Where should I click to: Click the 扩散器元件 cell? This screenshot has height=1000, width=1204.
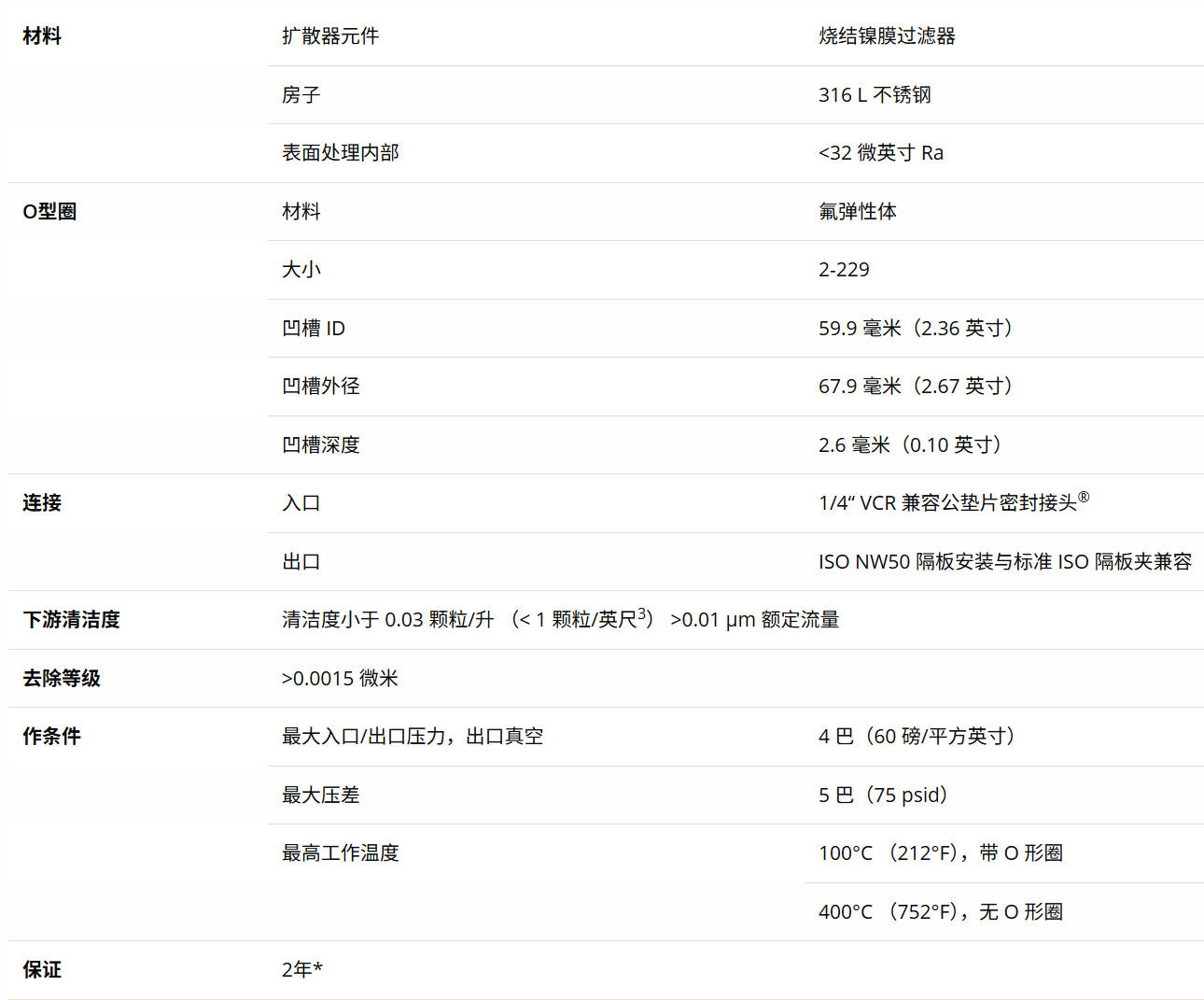pyautogui.click(x=330, y=36)
